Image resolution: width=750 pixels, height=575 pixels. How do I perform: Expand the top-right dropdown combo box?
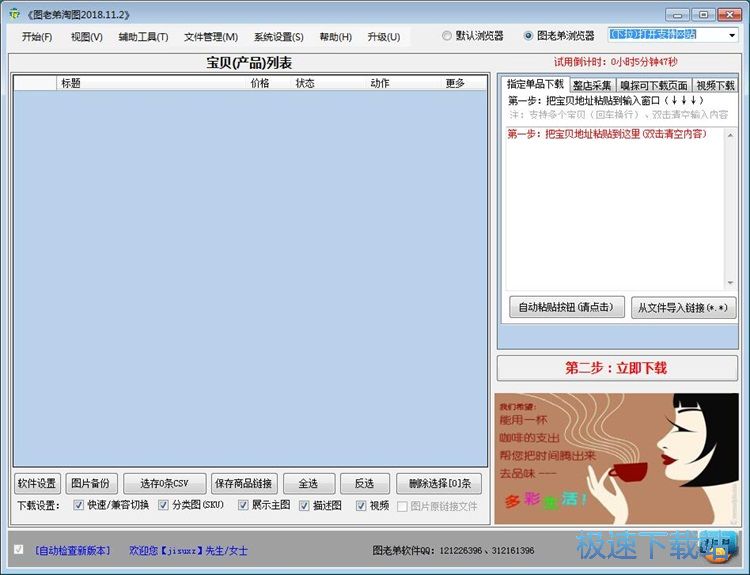click(x=732, y=35)
